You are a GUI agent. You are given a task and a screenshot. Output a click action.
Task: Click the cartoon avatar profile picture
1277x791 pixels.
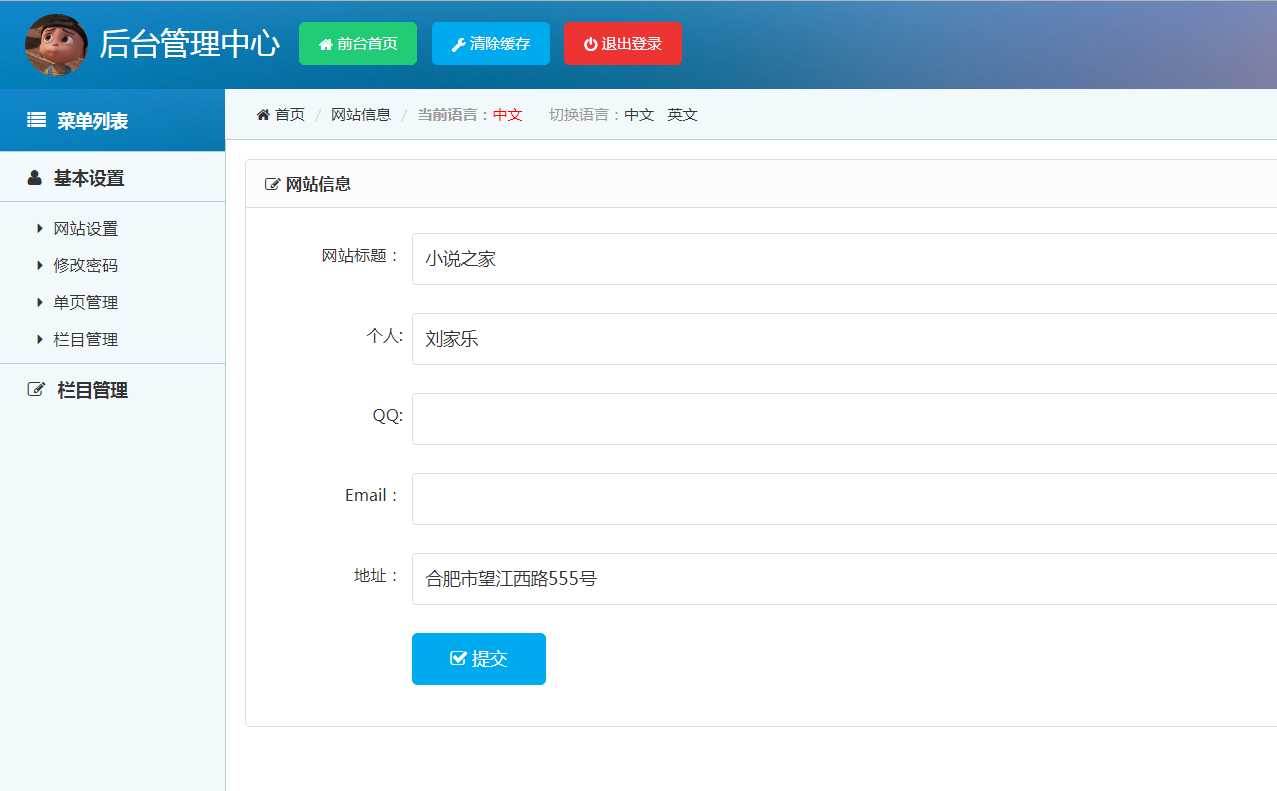click(x=56, y=44)
